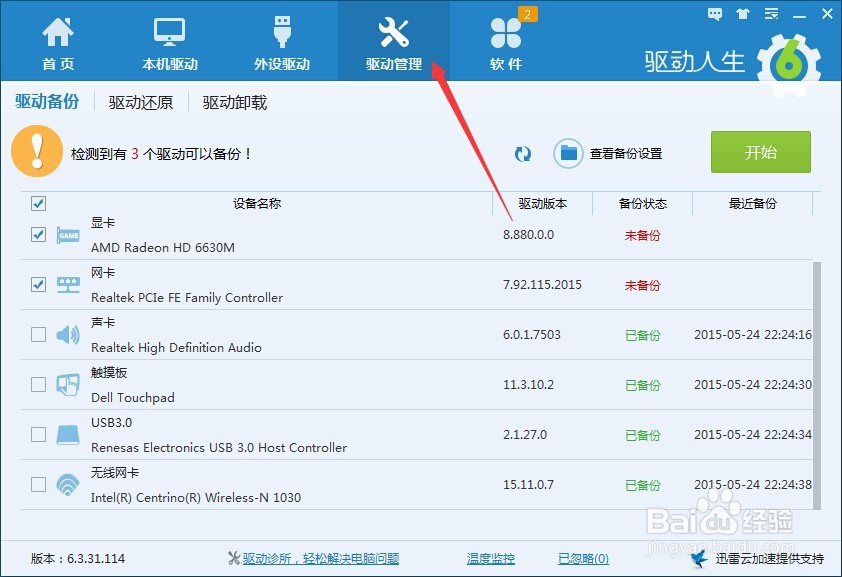Click the WiFi icon beside Intel Centrino Wireless-N

[x=66, y=484]
